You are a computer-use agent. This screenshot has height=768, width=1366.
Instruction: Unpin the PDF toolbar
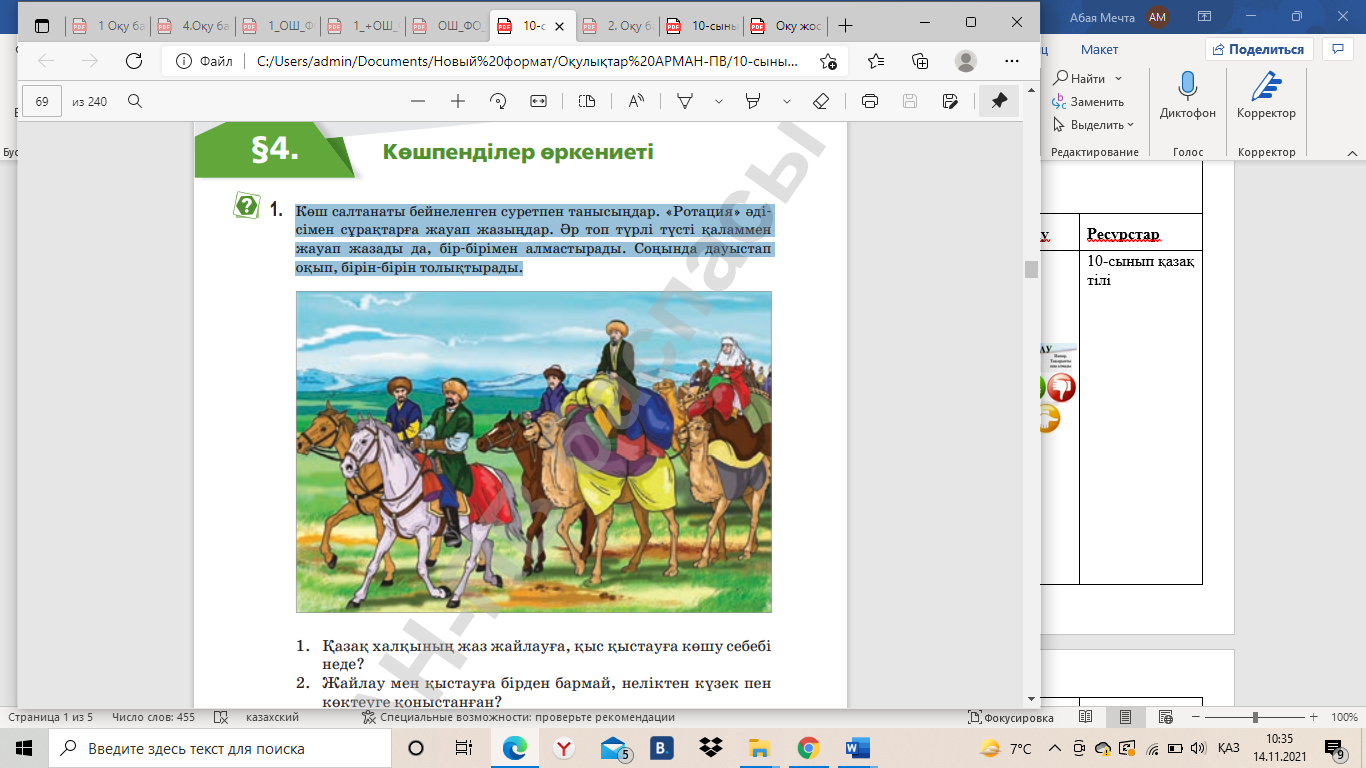click(999, 101)
